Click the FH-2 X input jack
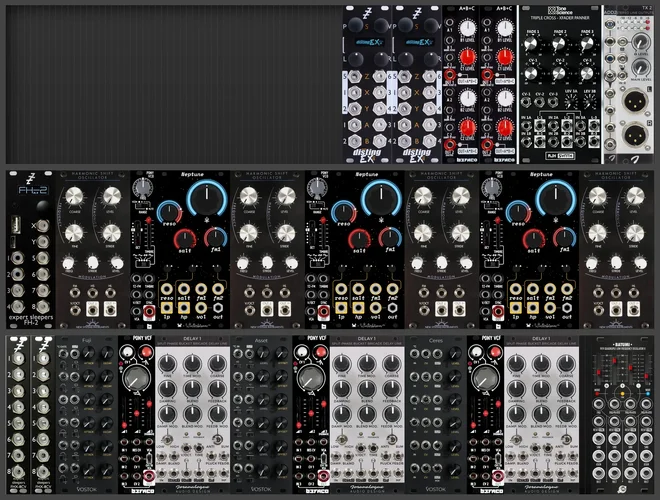Image resolution: width=660 pixels, height=500 pixels. (42, 226)
